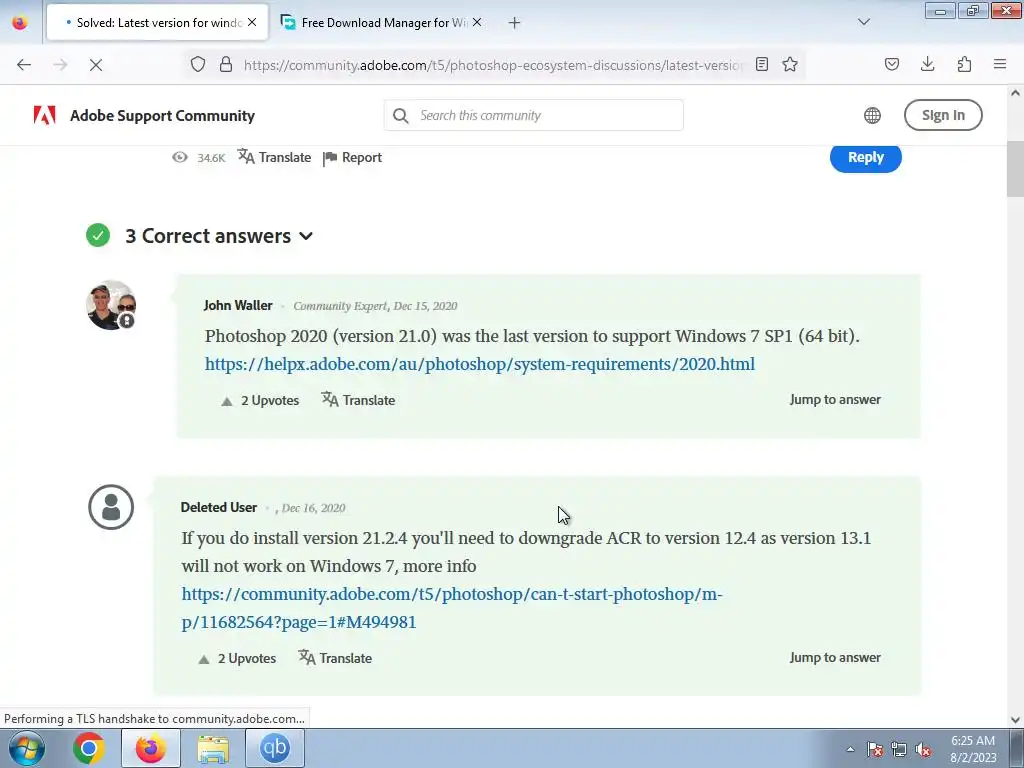Open John Waller's avatar picture

coord(112,305)
